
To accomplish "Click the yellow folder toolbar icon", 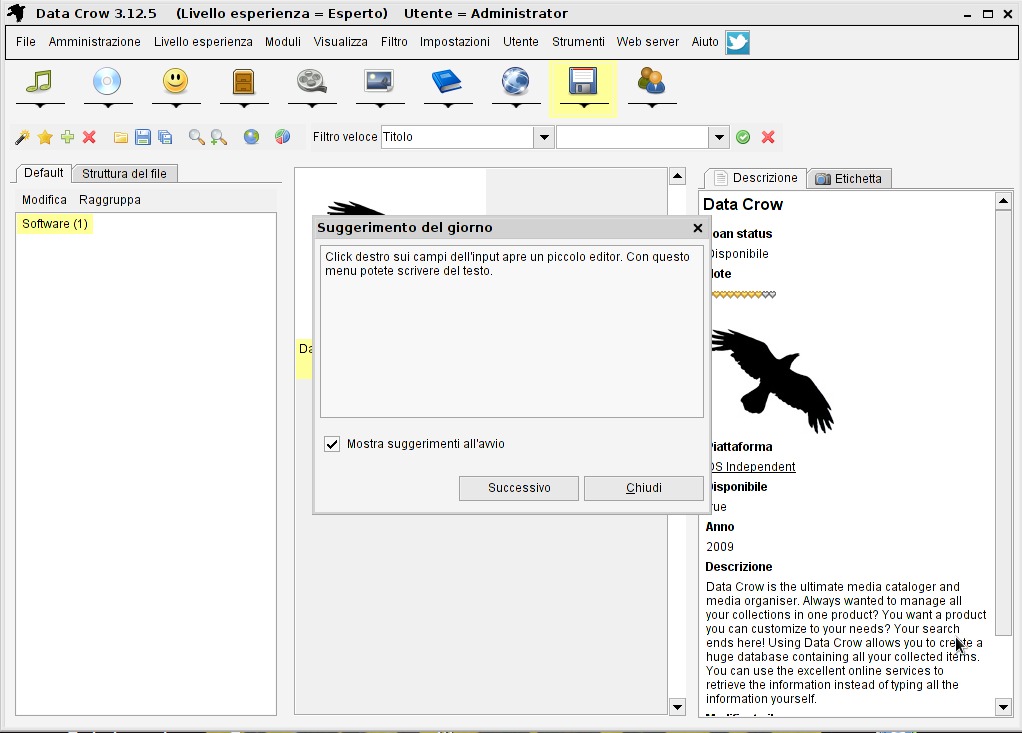I will pos(121,137).
